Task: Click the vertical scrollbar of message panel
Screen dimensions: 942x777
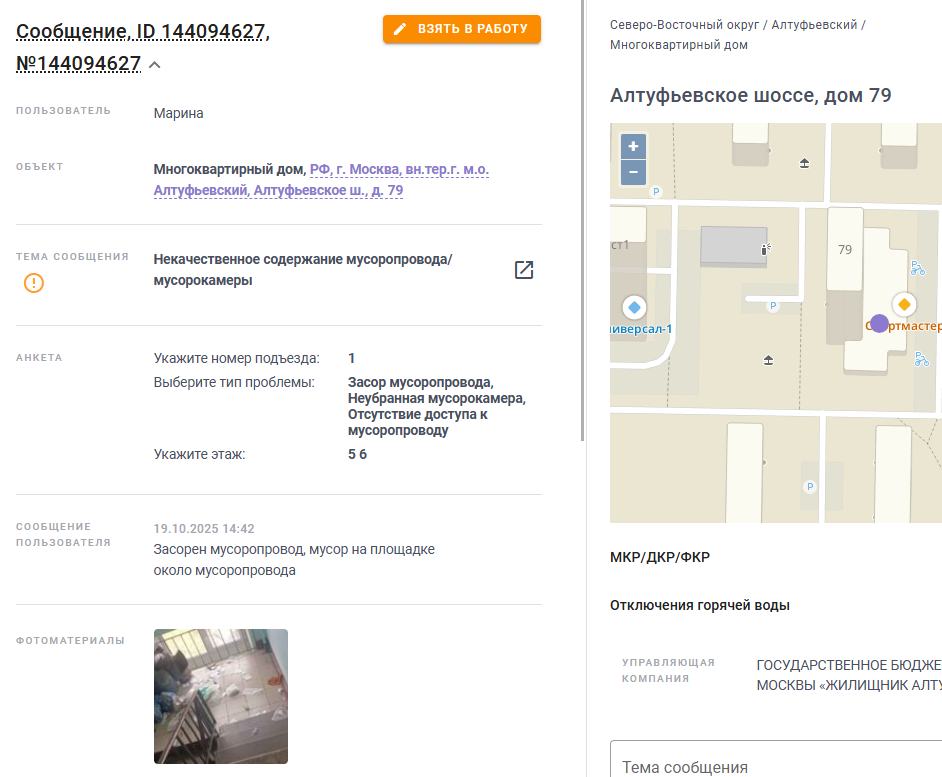Action: [583, 221]
